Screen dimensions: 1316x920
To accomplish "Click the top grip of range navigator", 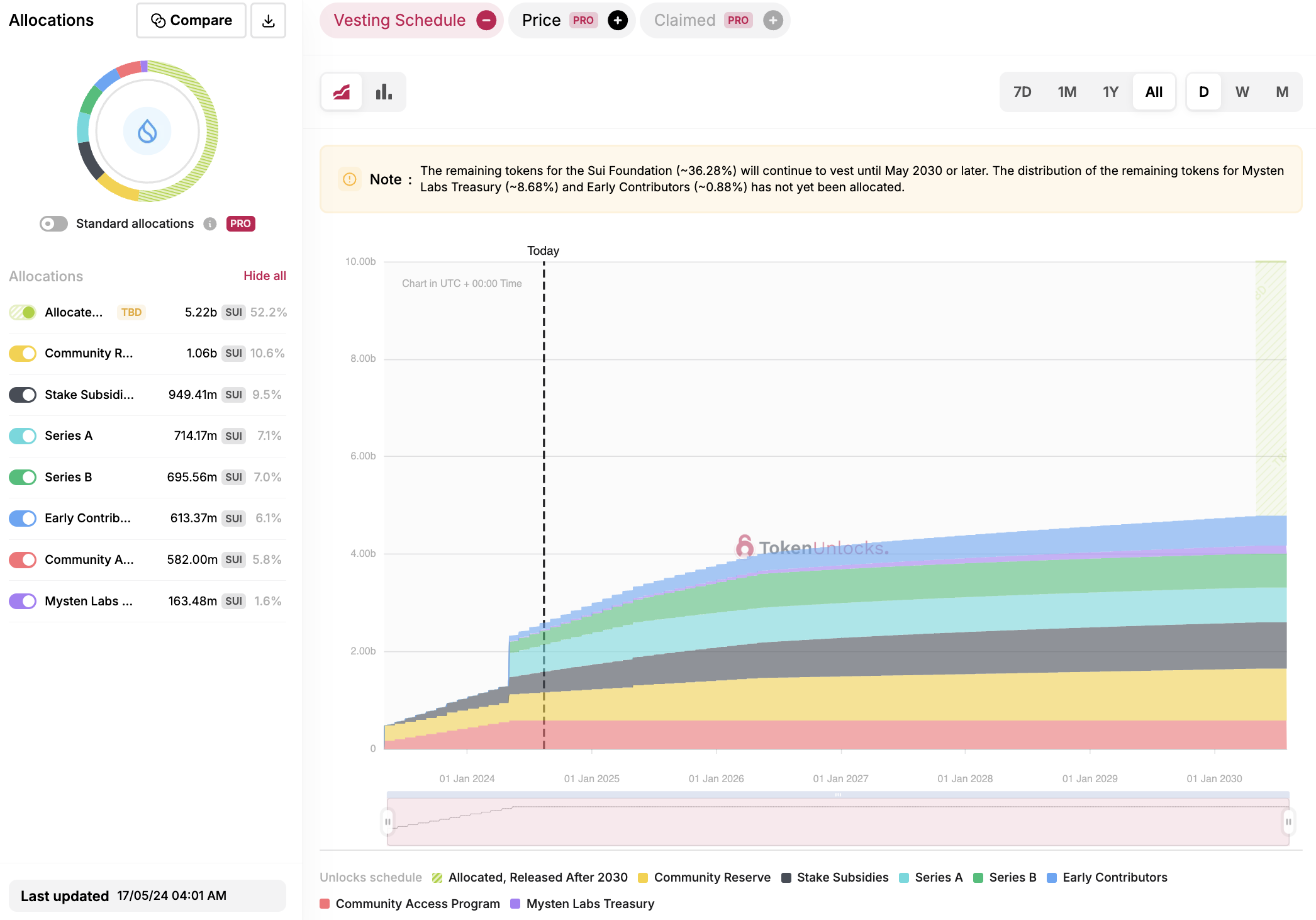I will tap(838, 795).
